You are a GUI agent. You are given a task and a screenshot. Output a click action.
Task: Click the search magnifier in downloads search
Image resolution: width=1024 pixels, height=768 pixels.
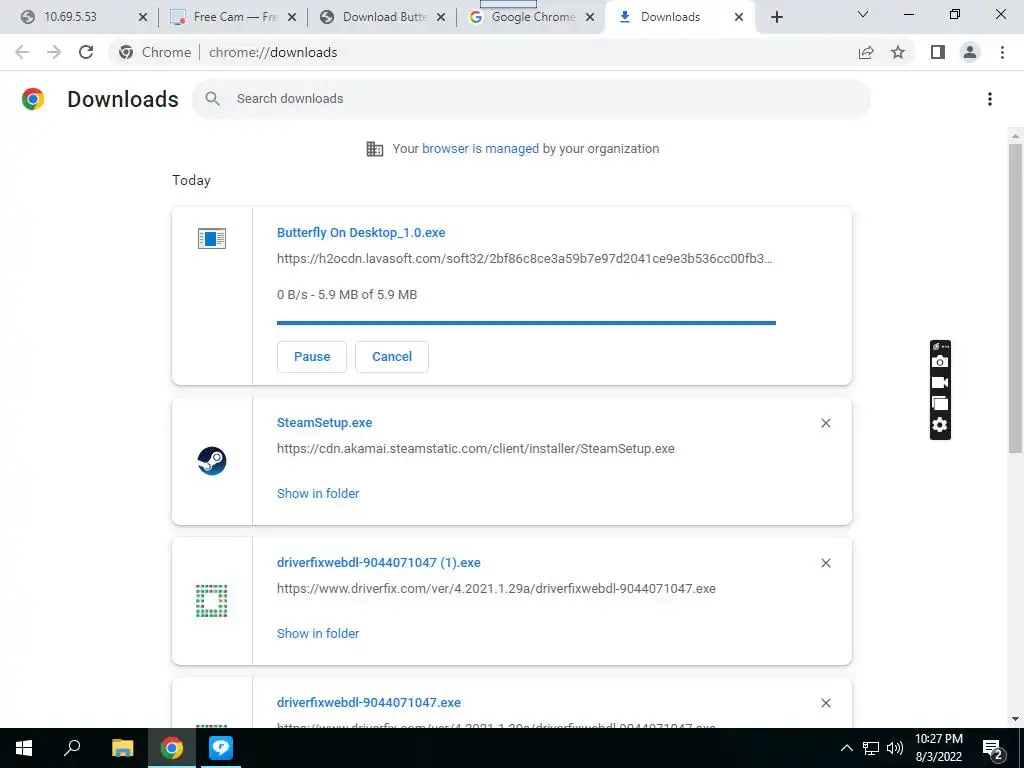click(212, 99)
